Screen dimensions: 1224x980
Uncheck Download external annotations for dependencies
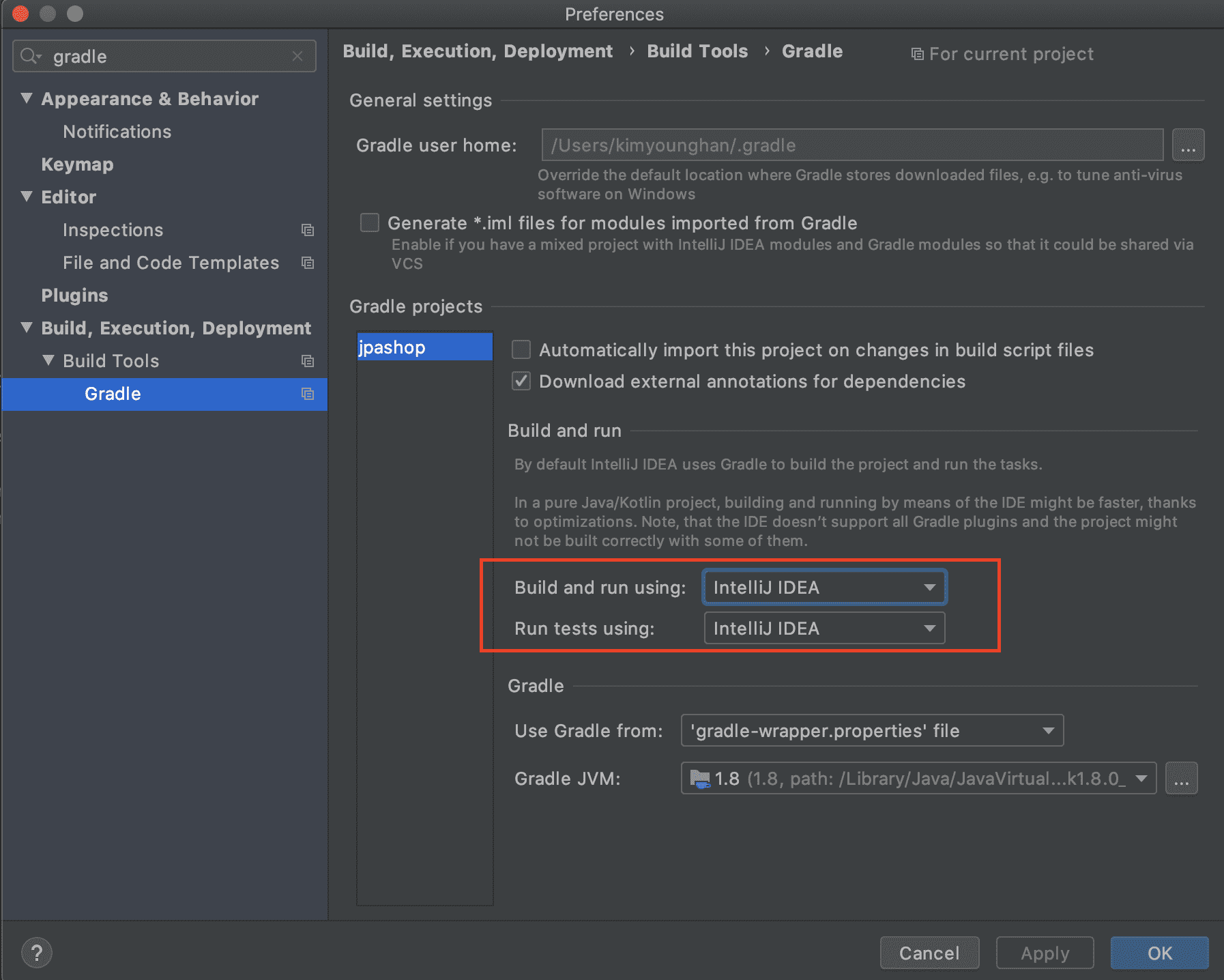click(x=521, y=381)
